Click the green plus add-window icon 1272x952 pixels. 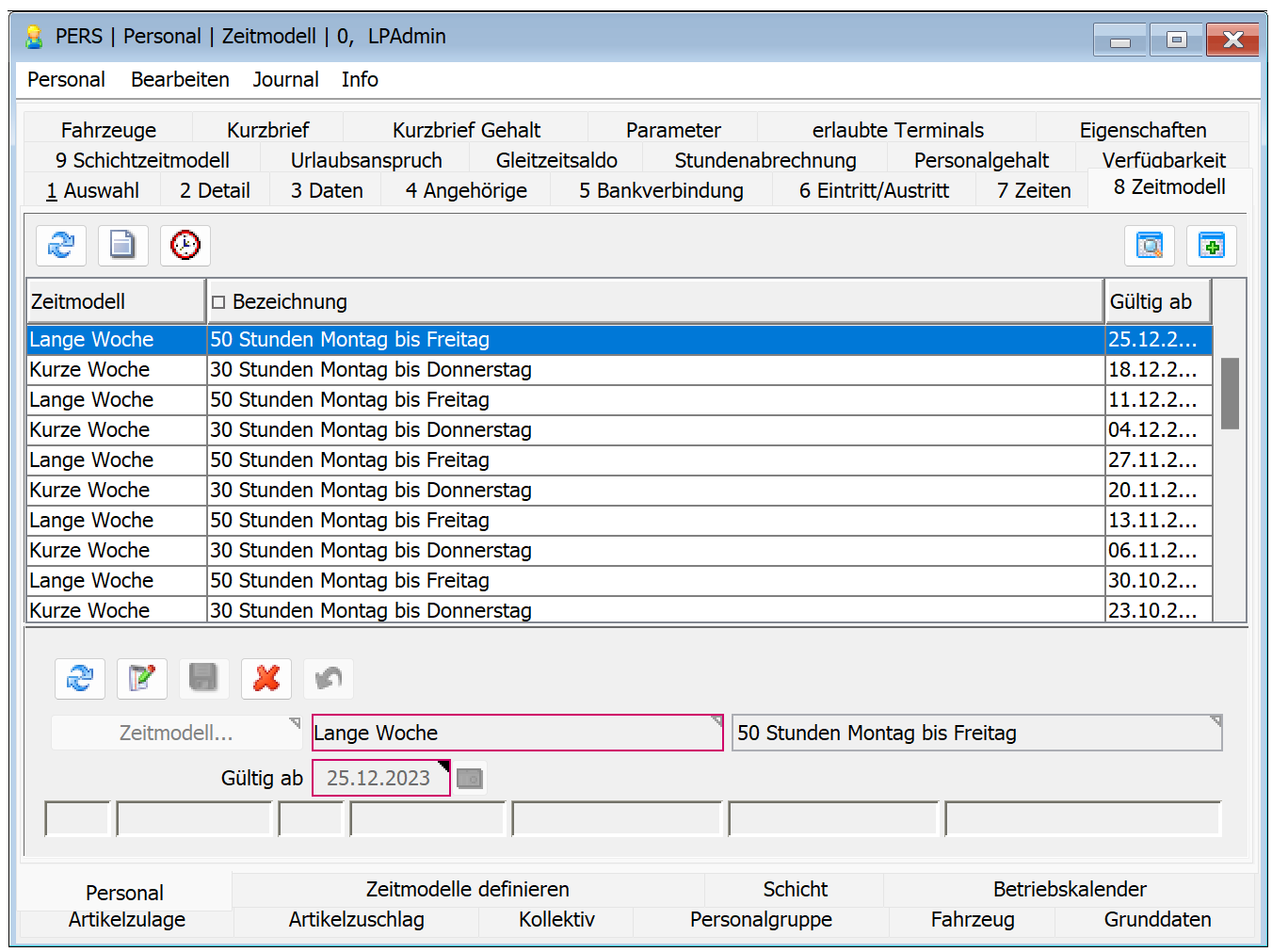[x=1212, y=247]
